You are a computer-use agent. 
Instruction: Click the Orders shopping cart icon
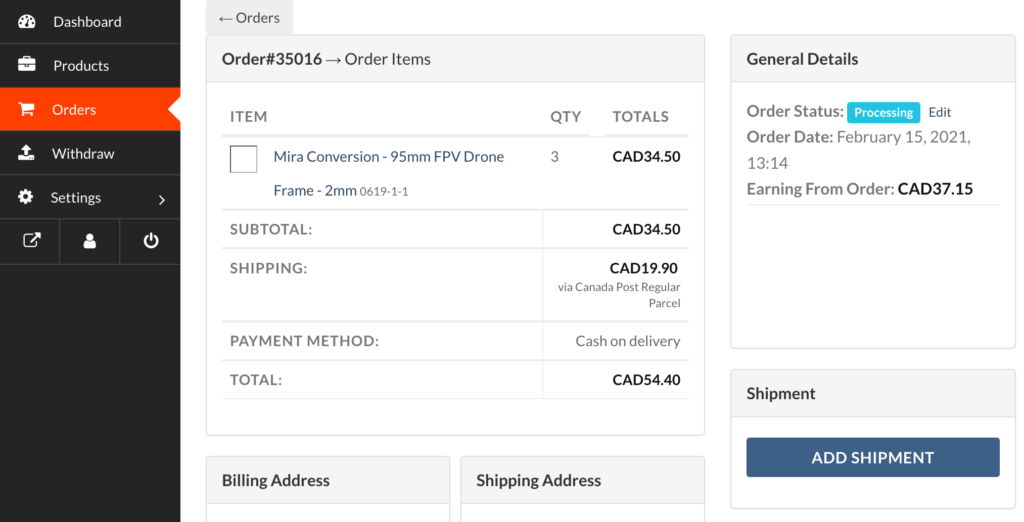tap(27, 110)
